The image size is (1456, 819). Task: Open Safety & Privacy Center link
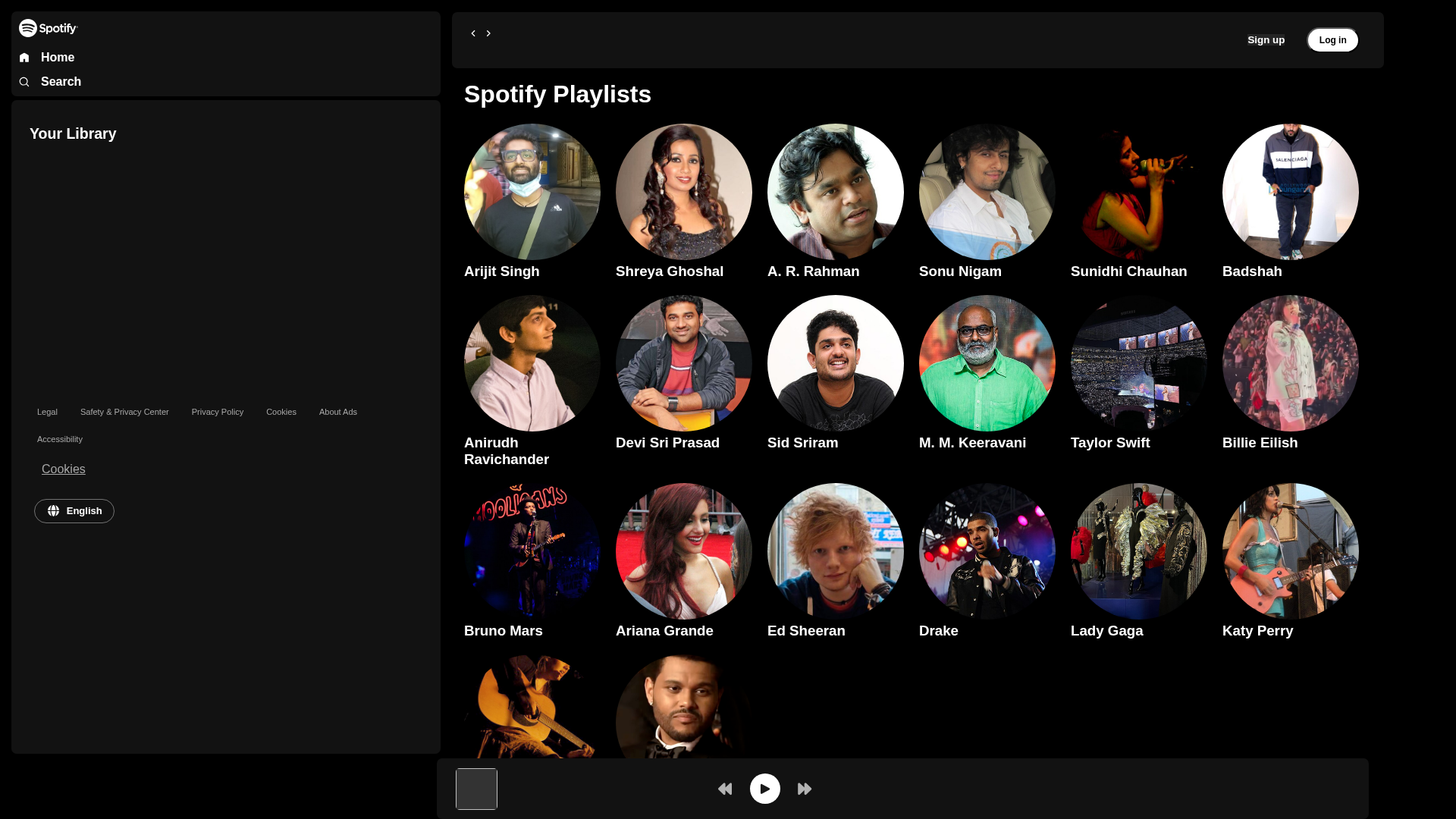[x=124, y=413]
